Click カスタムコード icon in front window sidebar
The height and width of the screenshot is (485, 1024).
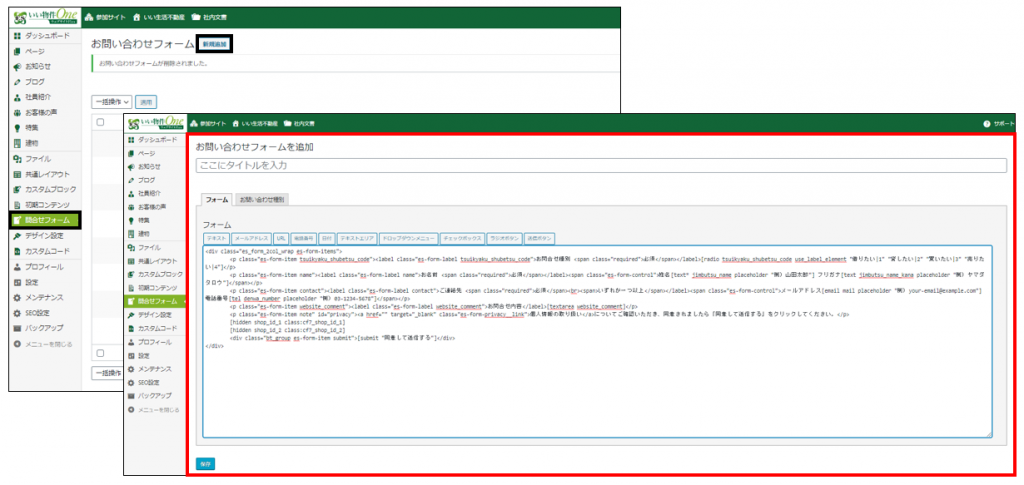(x=131, y=329)
